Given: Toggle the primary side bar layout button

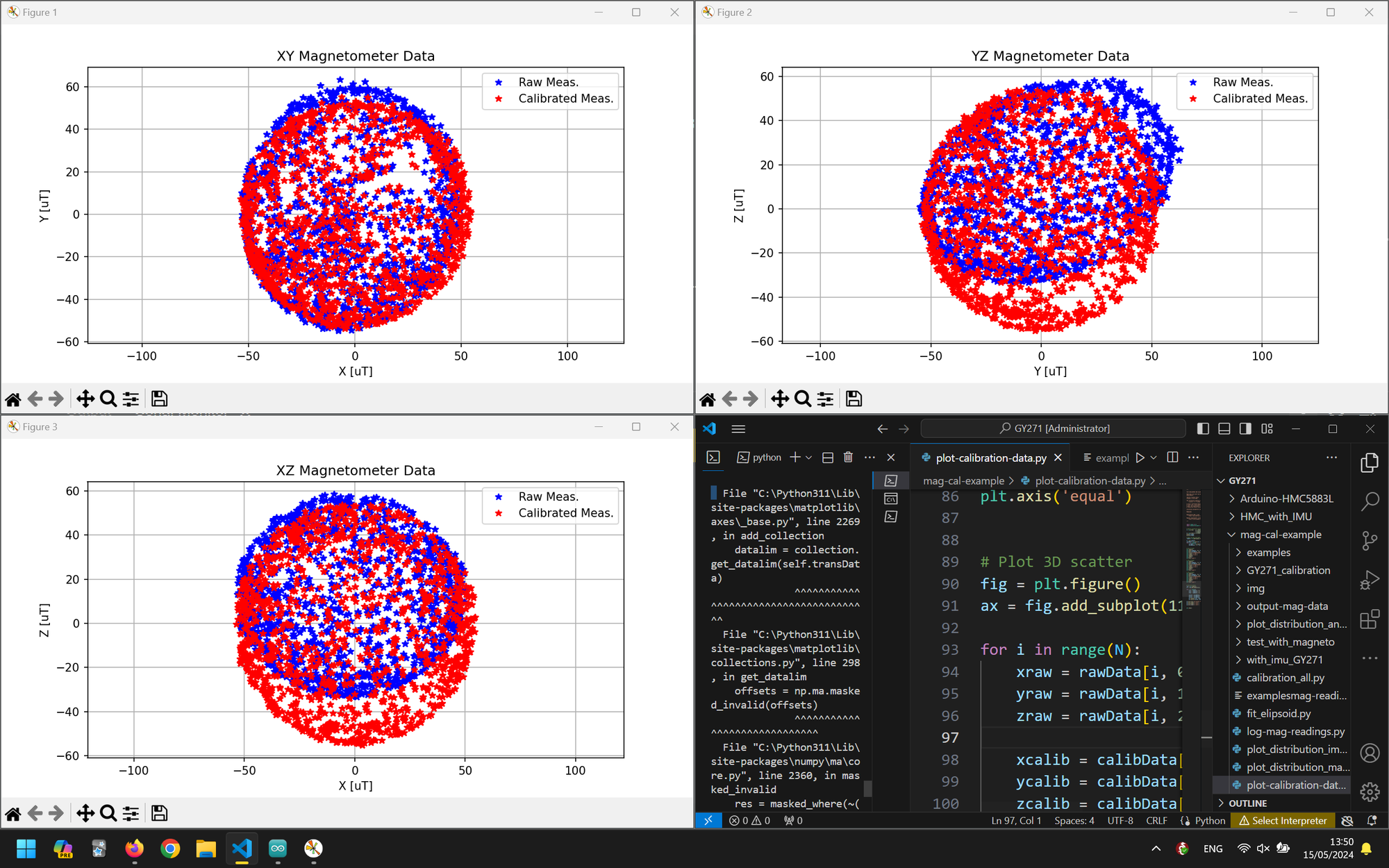Looking at the screenshot, I should point(1203,428).
